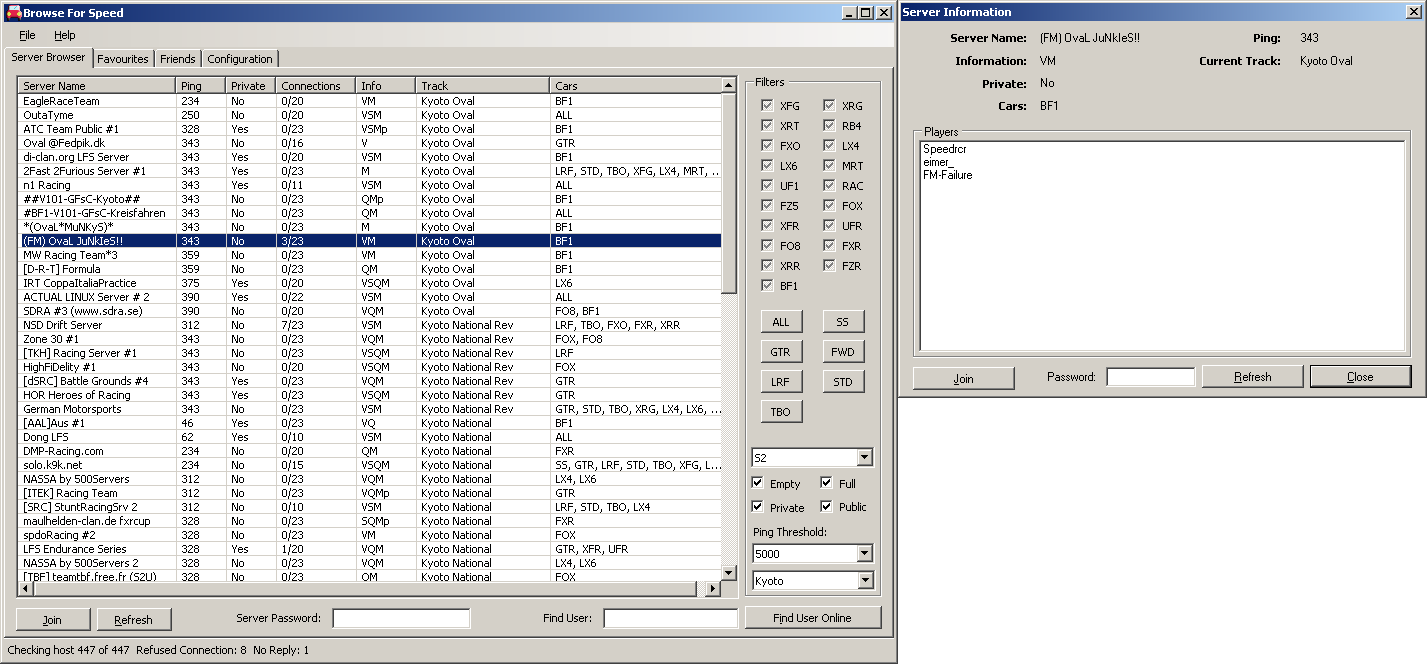Click the server list horizontal scrollbar right arrow
This screenshot has width=1427, height=664.
point(713,589)
